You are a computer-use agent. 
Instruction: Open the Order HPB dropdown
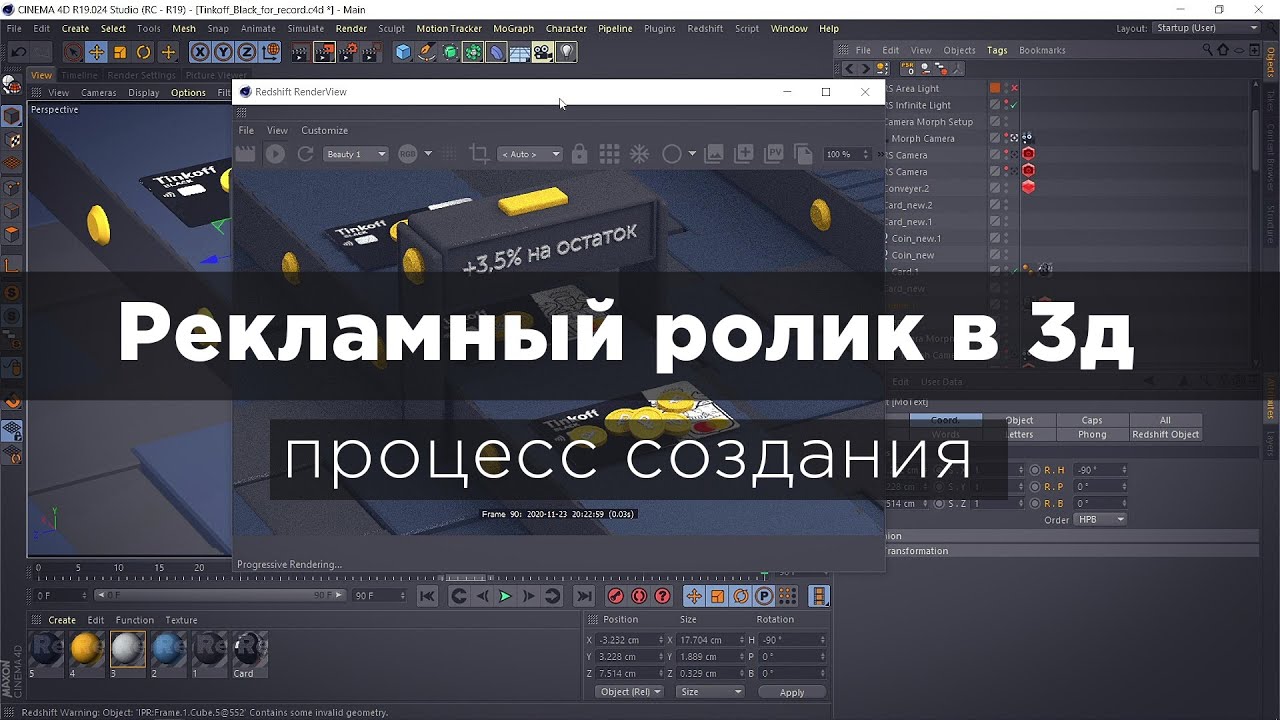pos(1100,520)
